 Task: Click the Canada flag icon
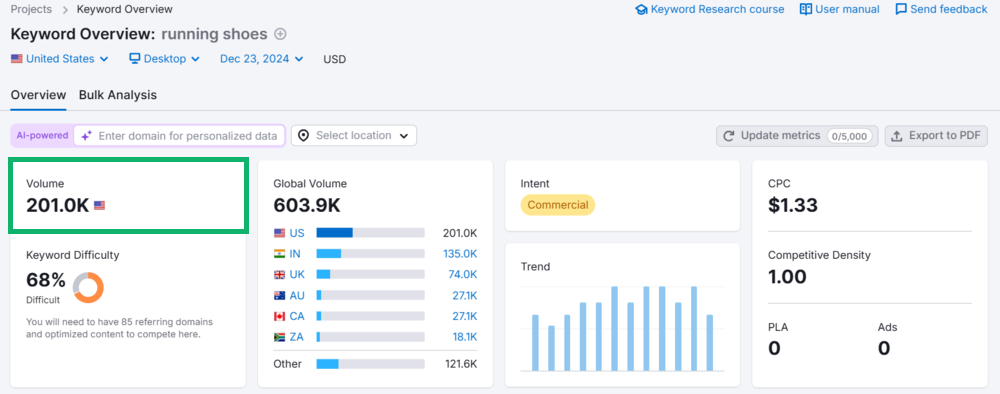coord(279,316)
